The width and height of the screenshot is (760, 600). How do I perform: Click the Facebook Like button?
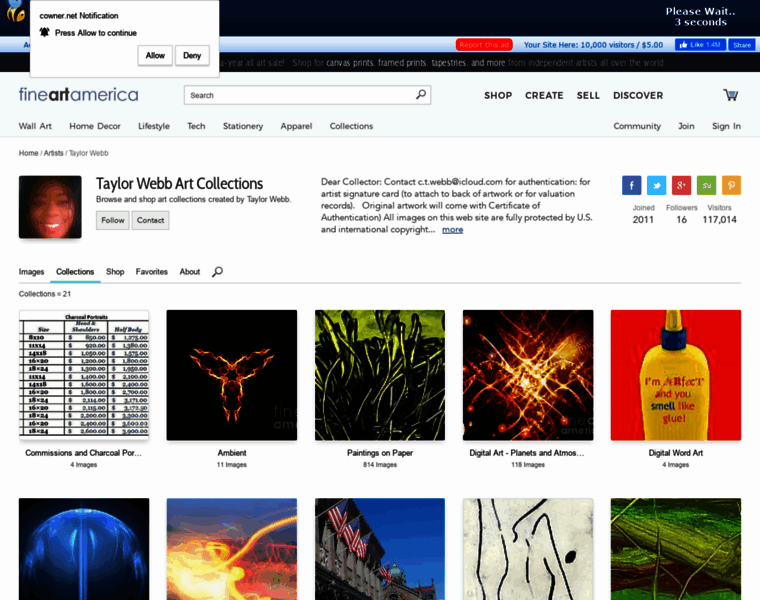click(700, 45)
